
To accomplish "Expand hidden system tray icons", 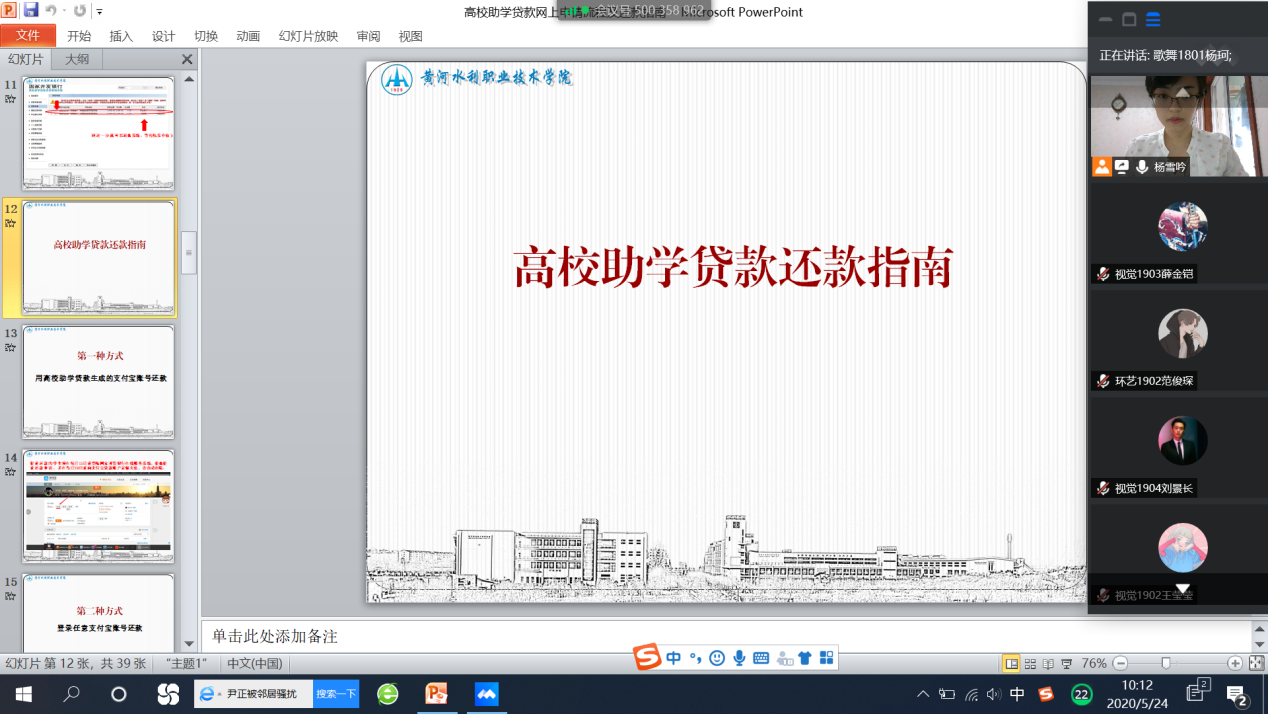I will (x=922, y=694).
